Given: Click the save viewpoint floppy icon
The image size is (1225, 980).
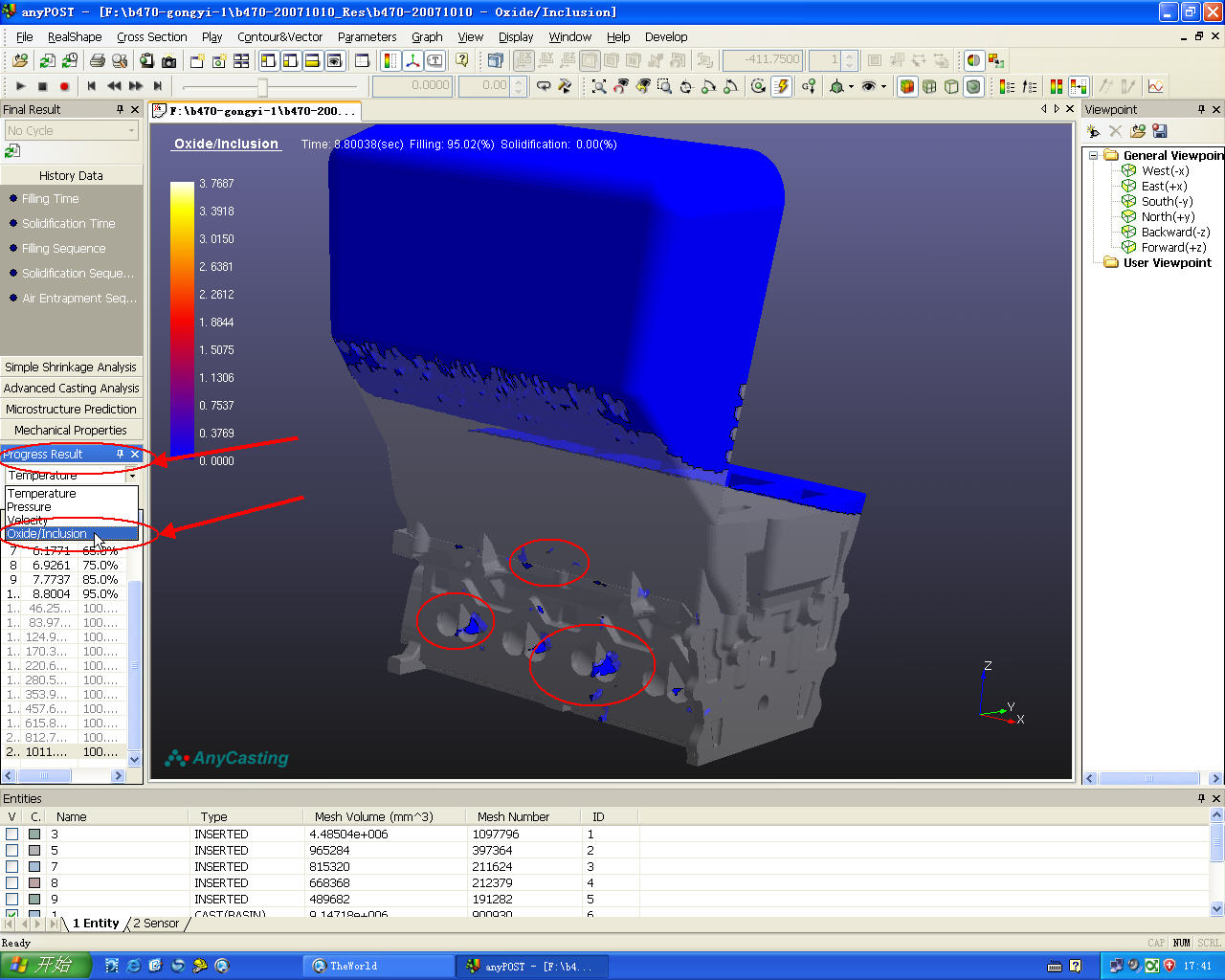Looking at the screenshot, I should click(x=1160, y=131).
